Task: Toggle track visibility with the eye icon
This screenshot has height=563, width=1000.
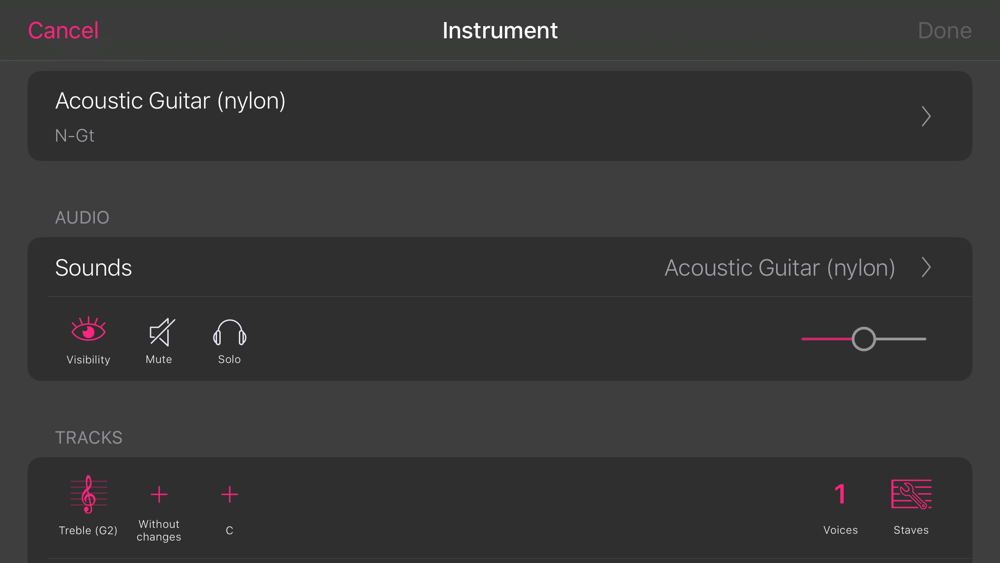Action: pyautogui.click(x=88, y=330)
